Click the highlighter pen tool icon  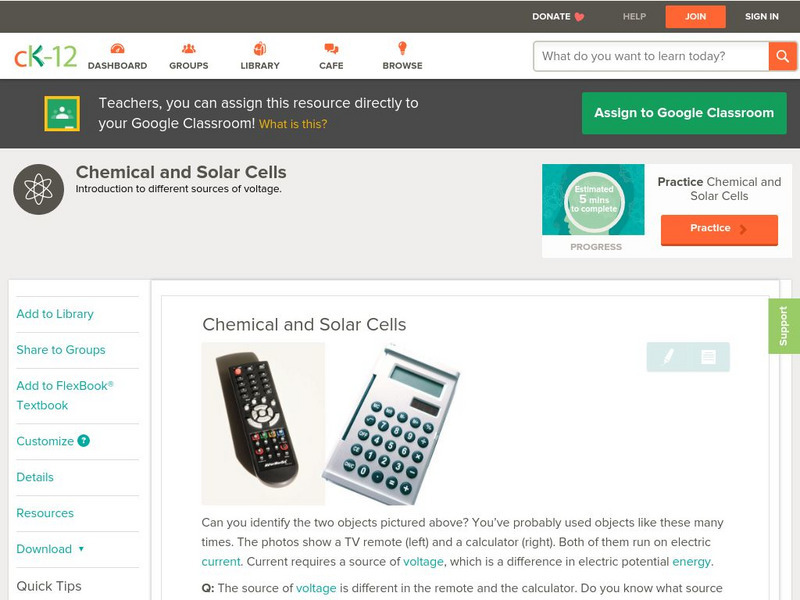coord(668,356)
